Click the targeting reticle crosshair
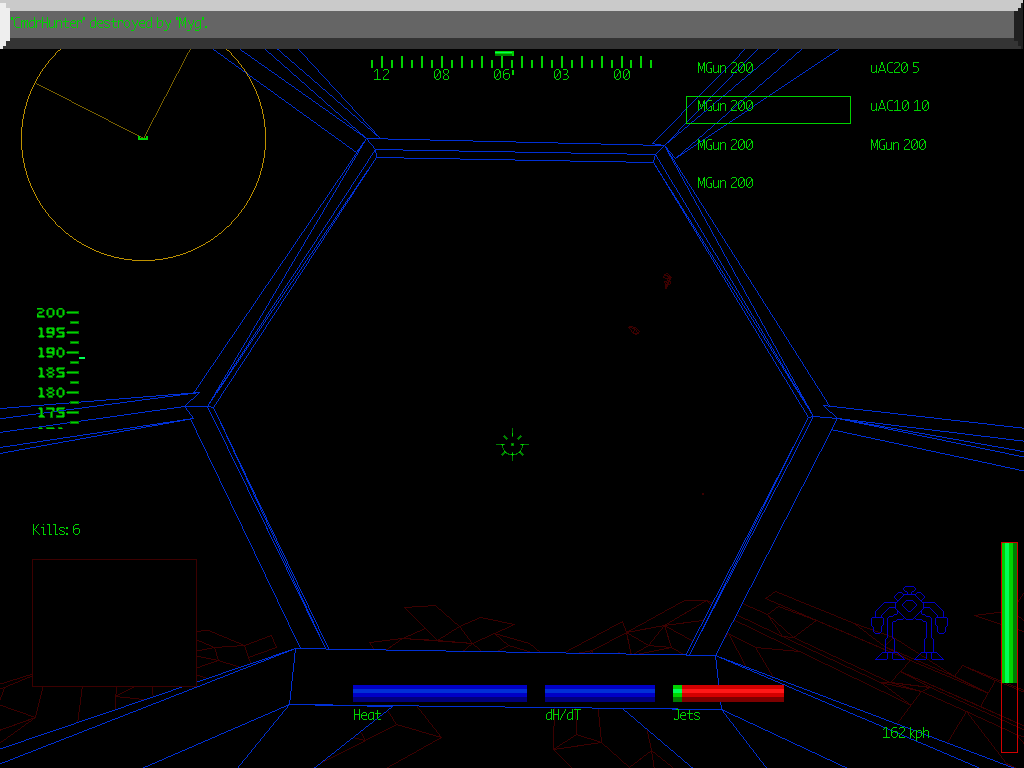The height and width of the screenshot is (768, 1024). point(511,445)
